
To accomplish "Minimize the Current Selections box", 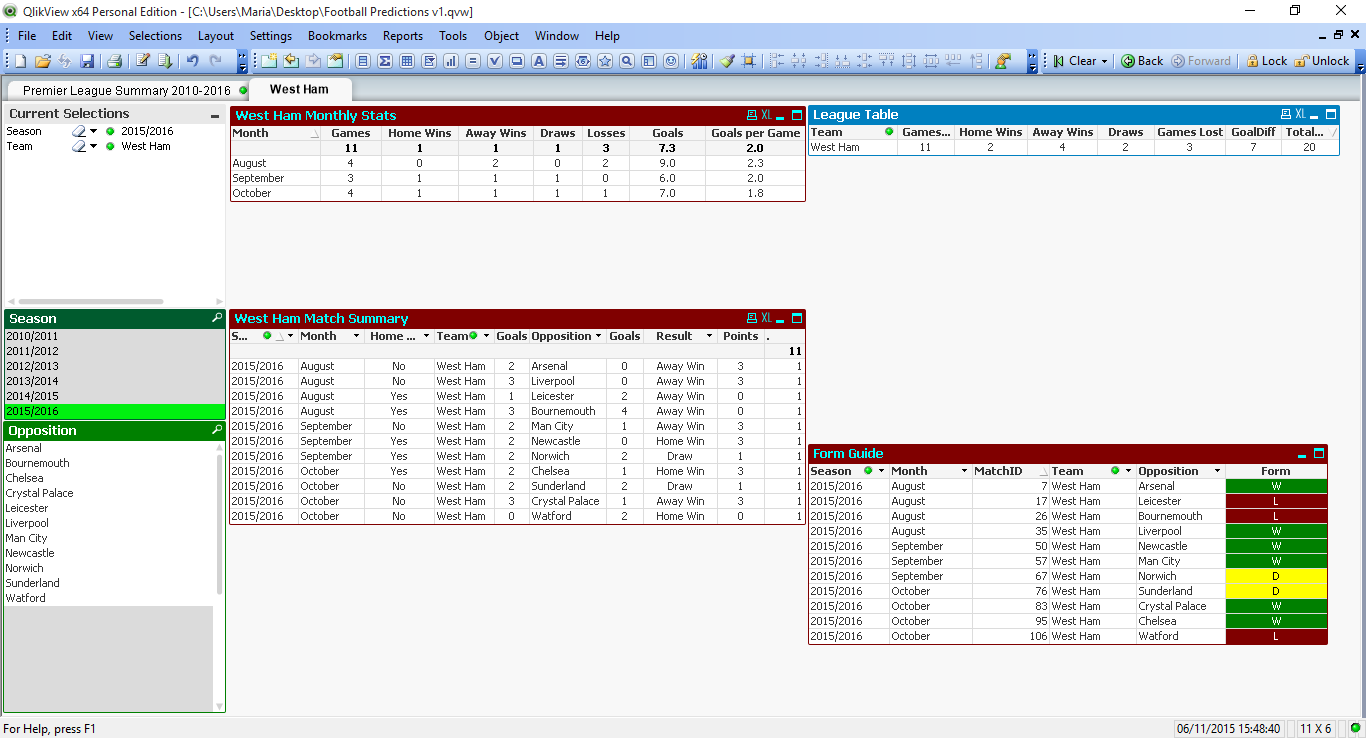I will tap(215, 115).
